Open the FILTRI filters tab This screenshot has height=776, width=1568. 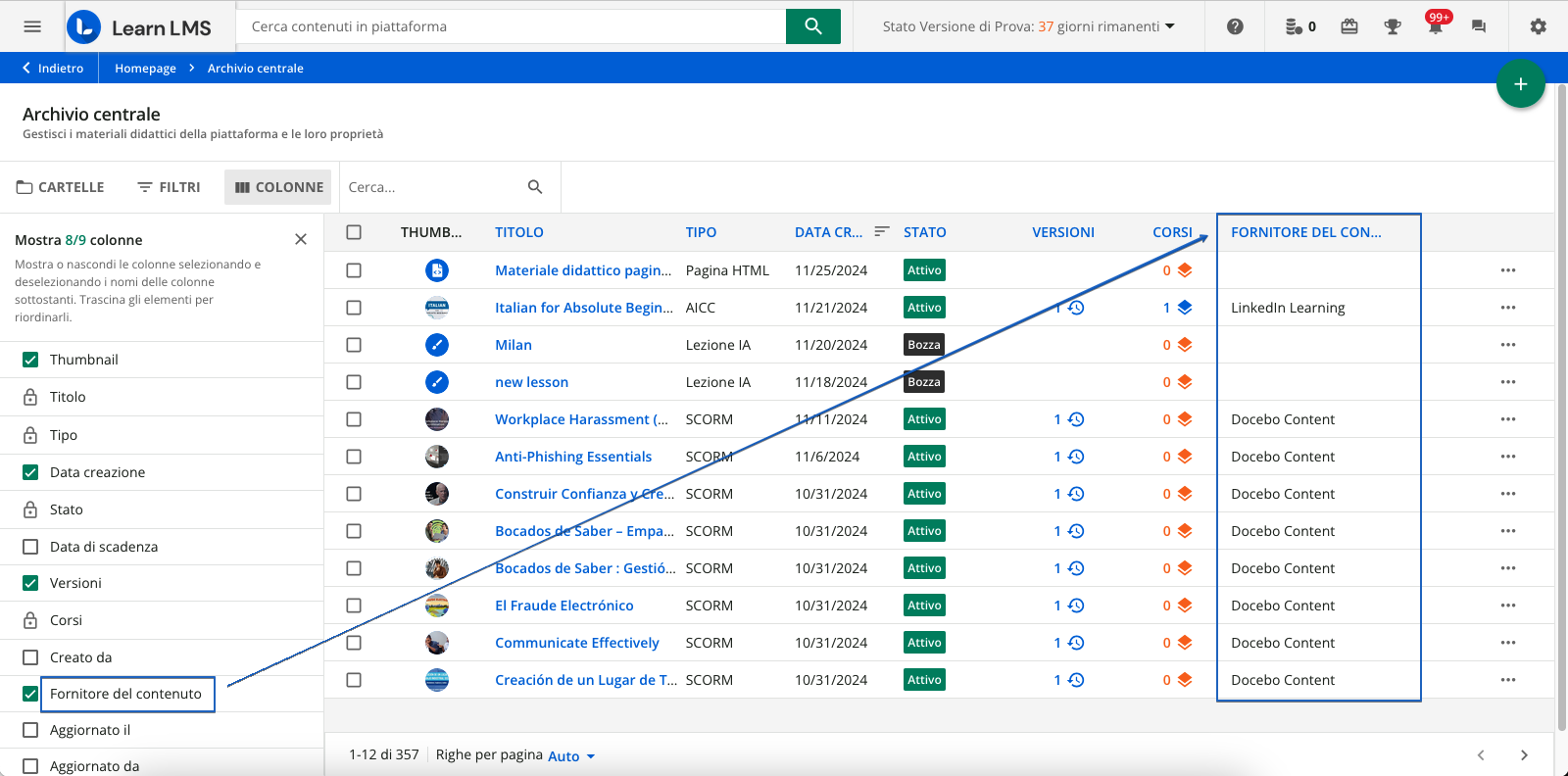coord(169,187)
